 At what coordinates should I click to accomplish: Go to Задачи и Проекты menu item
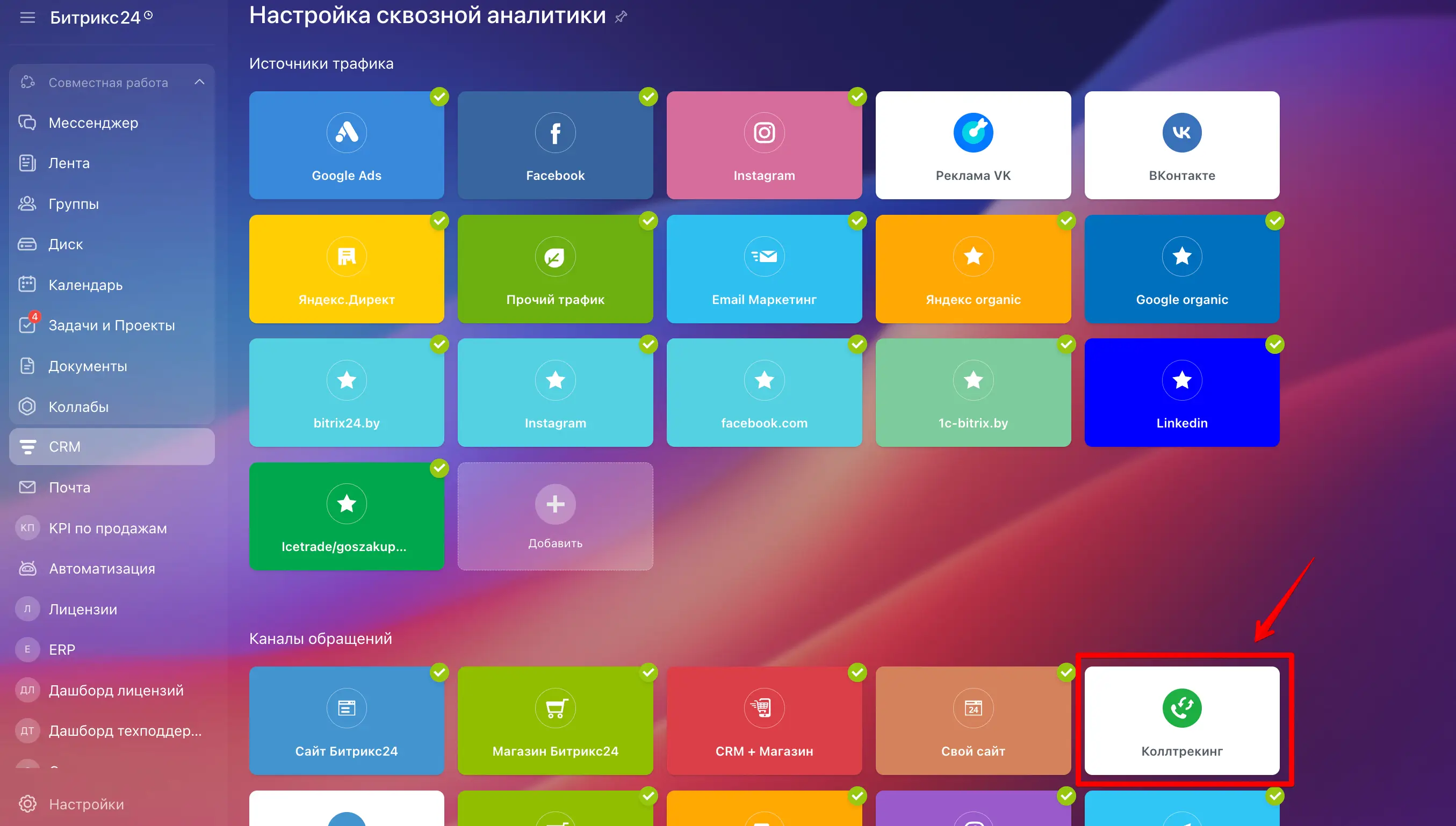pos(112,325)
